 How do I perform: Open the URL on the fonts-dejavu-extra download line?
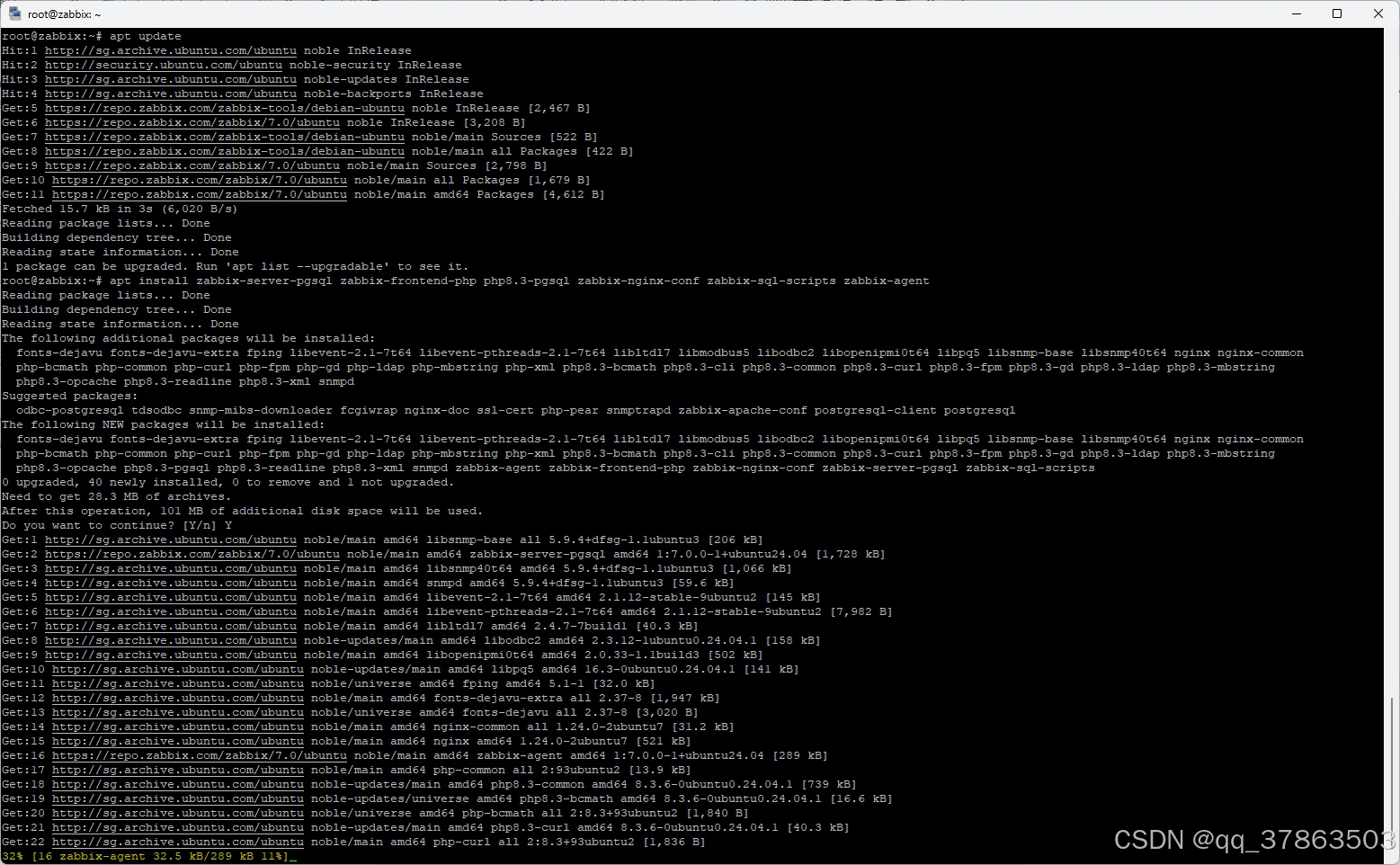click(178, 699)
